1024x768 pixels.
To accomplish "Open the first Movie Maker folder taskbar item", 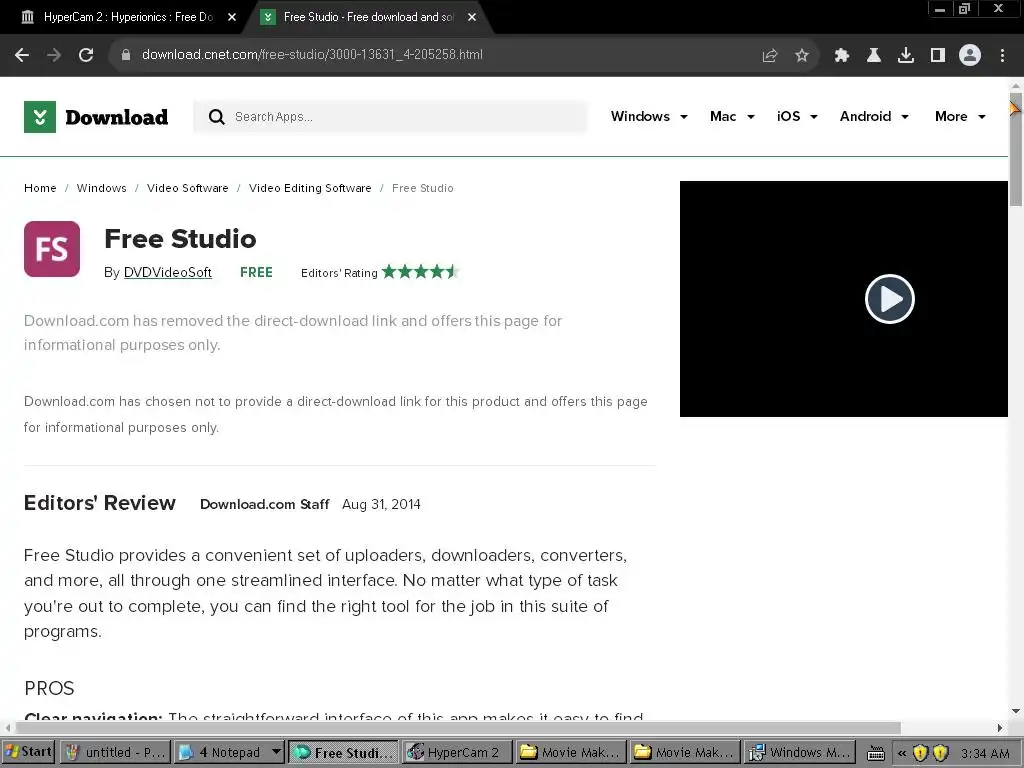I will (x=570, y=752).
